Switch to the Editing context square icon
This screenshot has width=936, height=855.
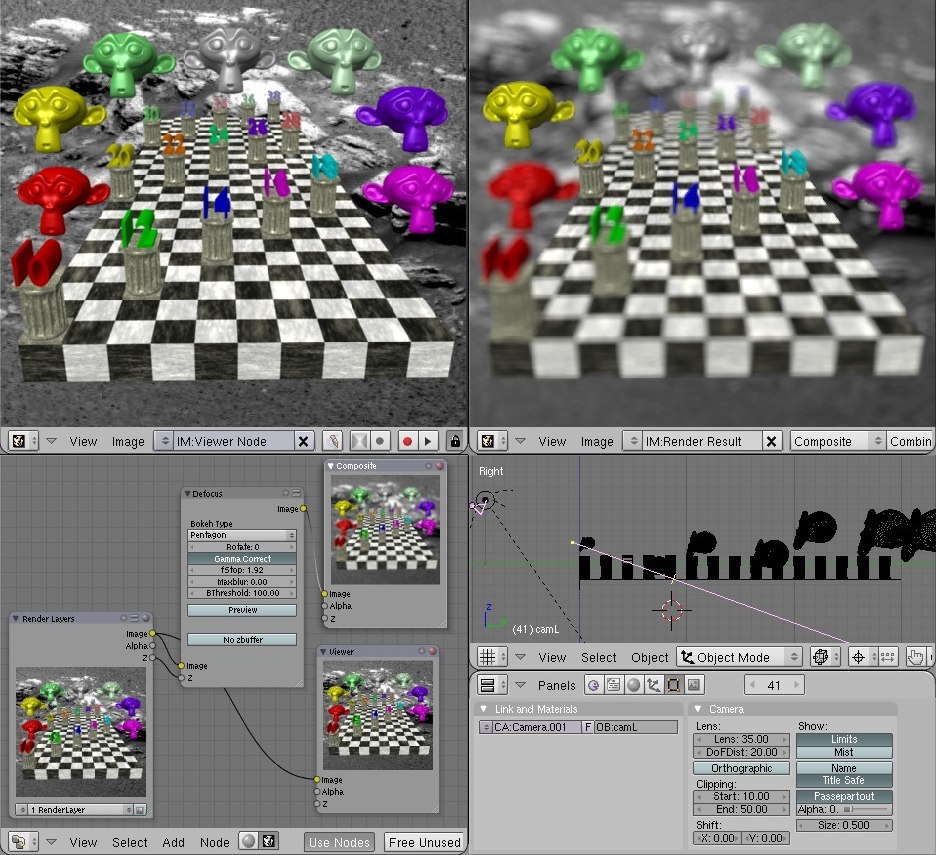pyautogui.click(x=673, y=685)
